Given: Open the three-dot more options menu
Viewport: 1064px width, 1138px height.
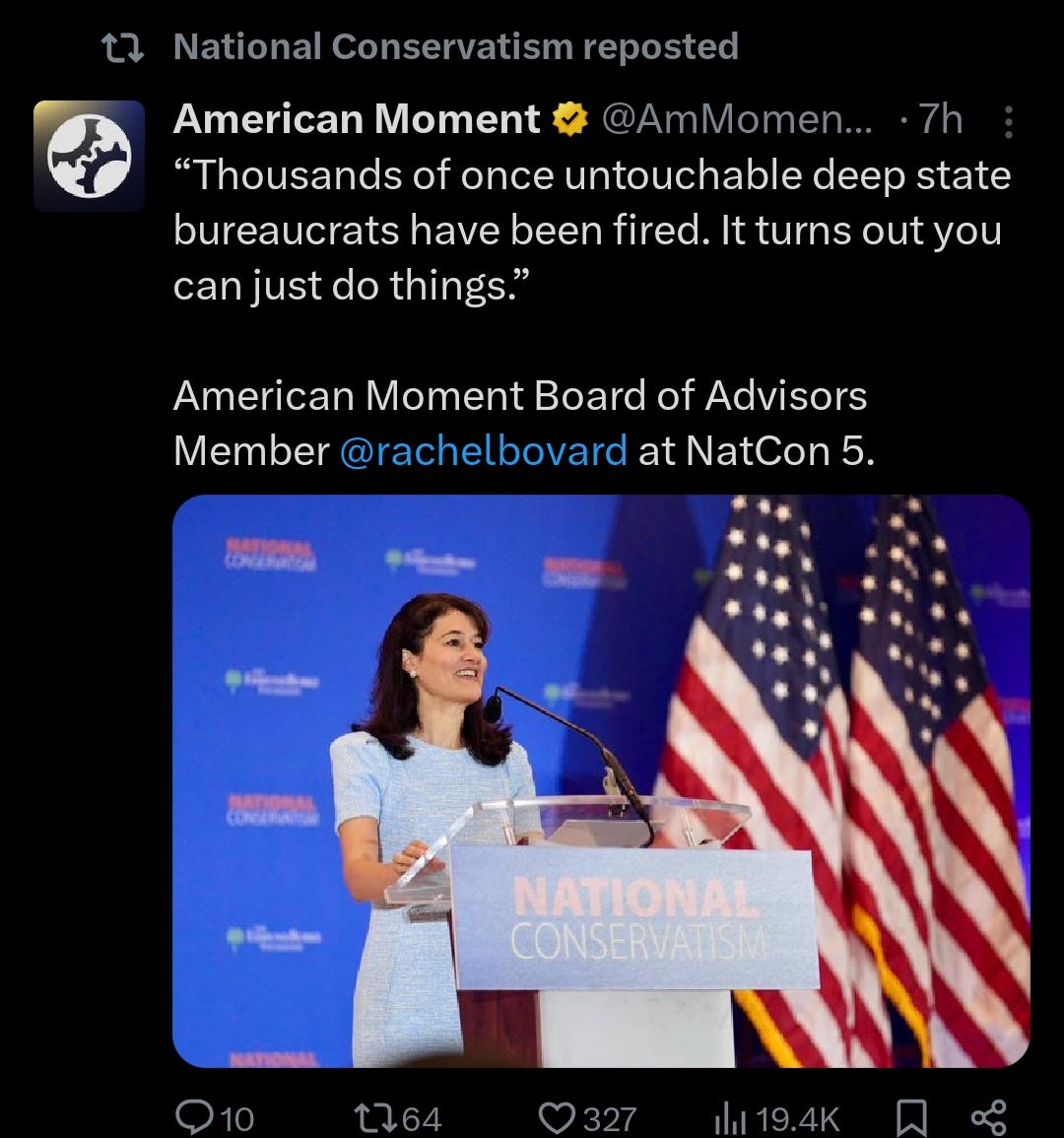Looking at the screenshot, I should pos(1008,122).
